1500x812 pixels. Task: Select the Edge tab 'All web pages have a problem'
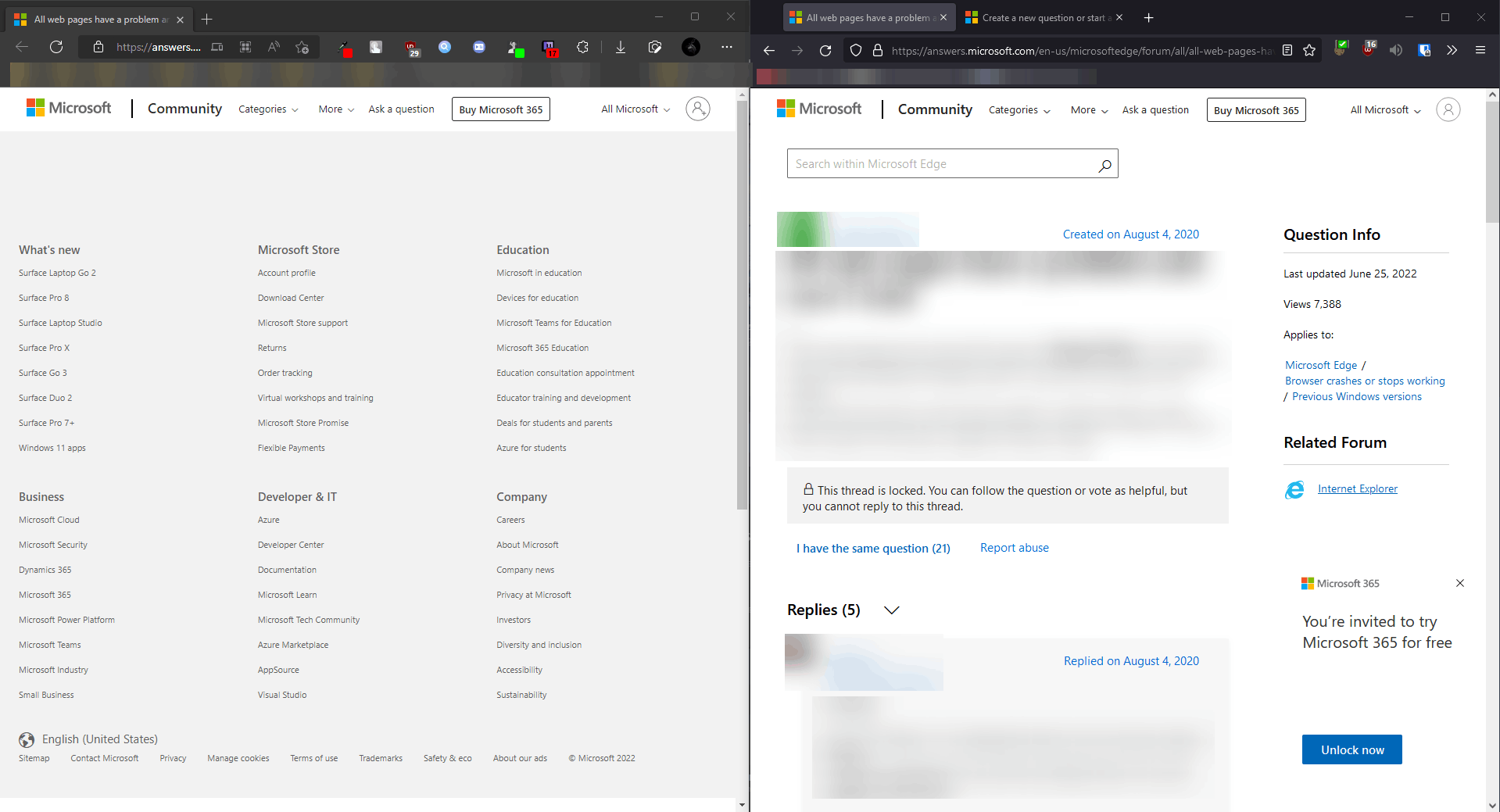(x=98, y=20)
